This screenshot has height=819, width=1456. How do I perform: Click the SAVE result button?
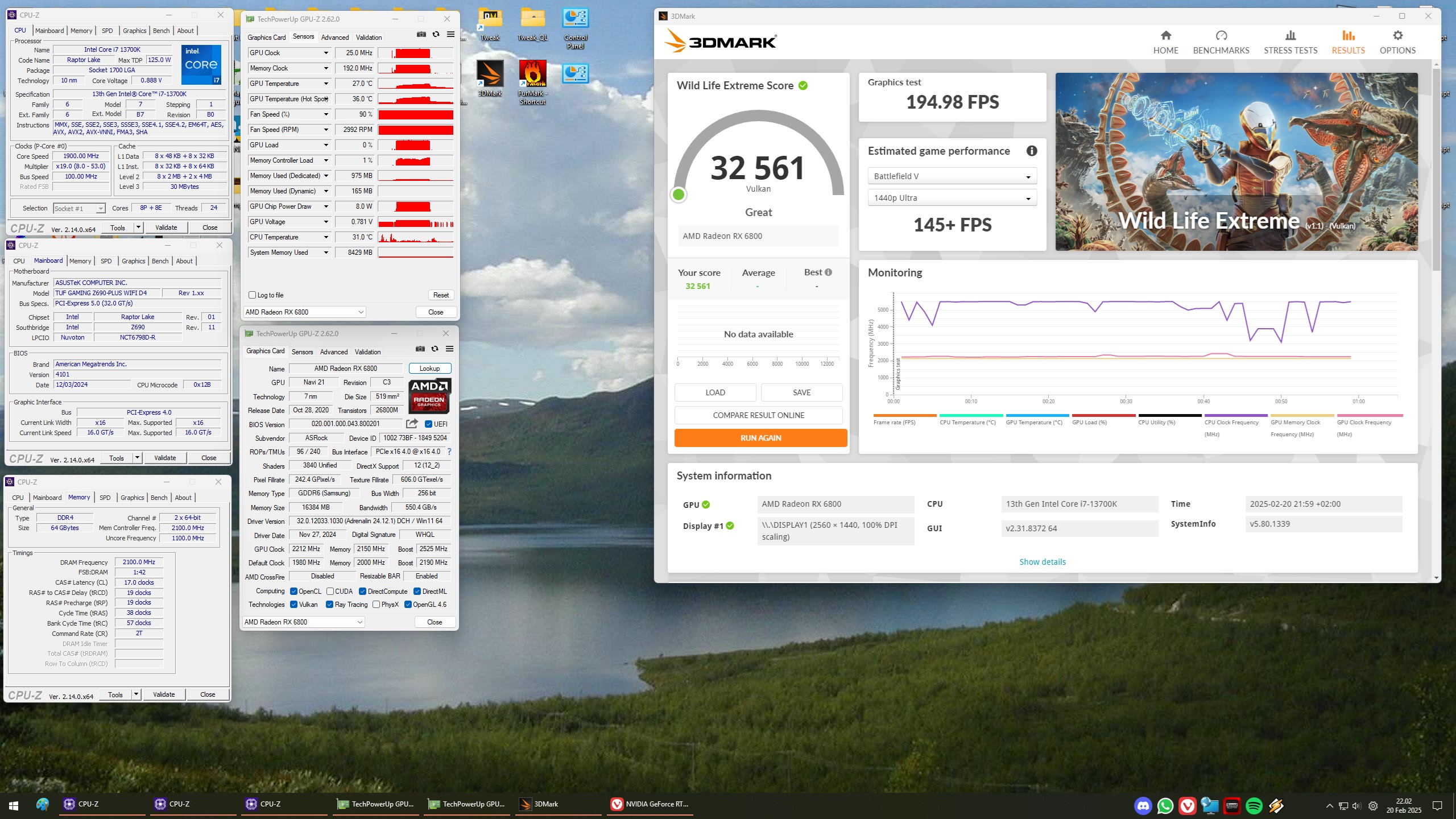[801, 392]
